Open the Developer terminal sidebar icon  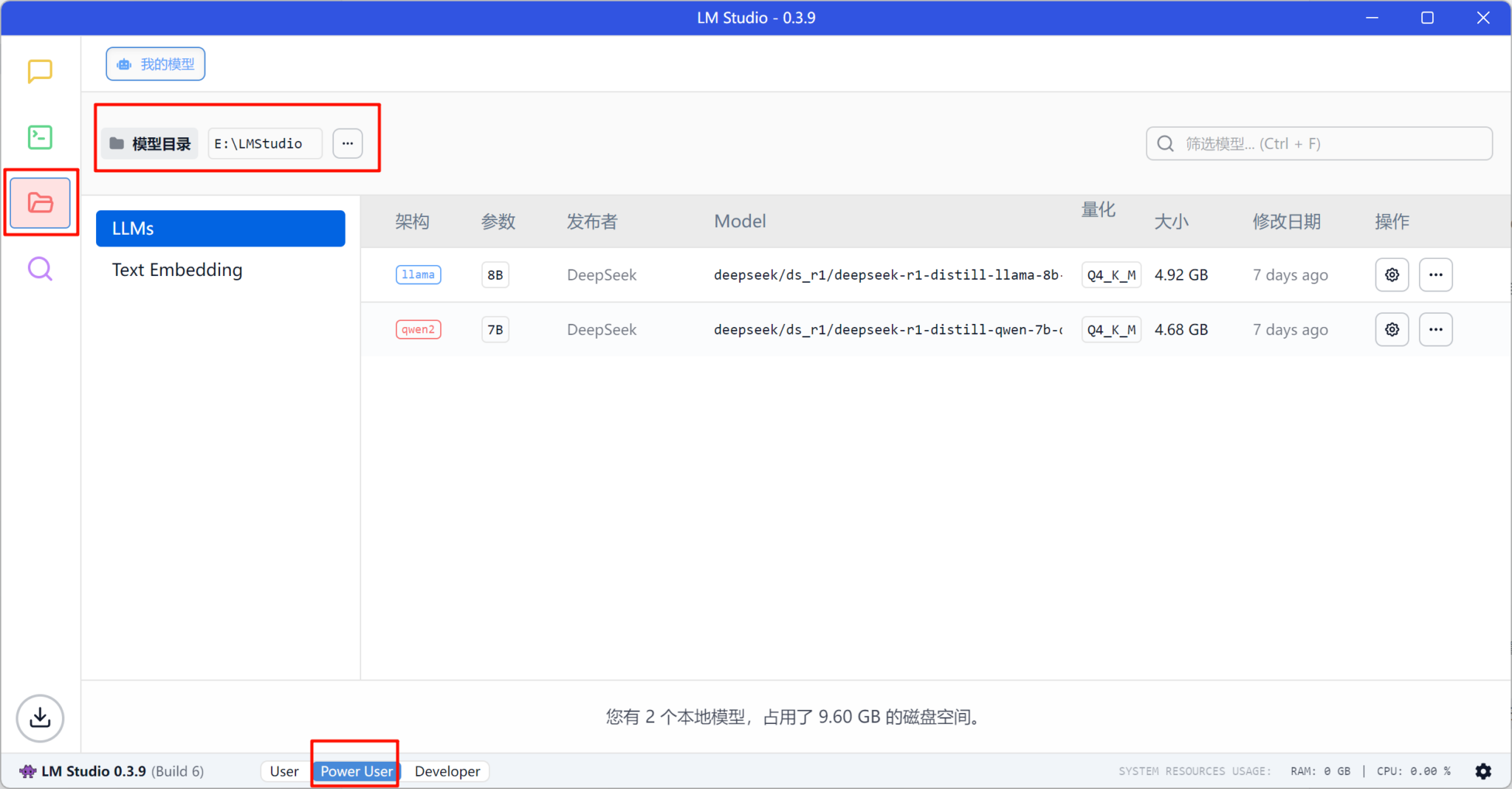(39, 137)
